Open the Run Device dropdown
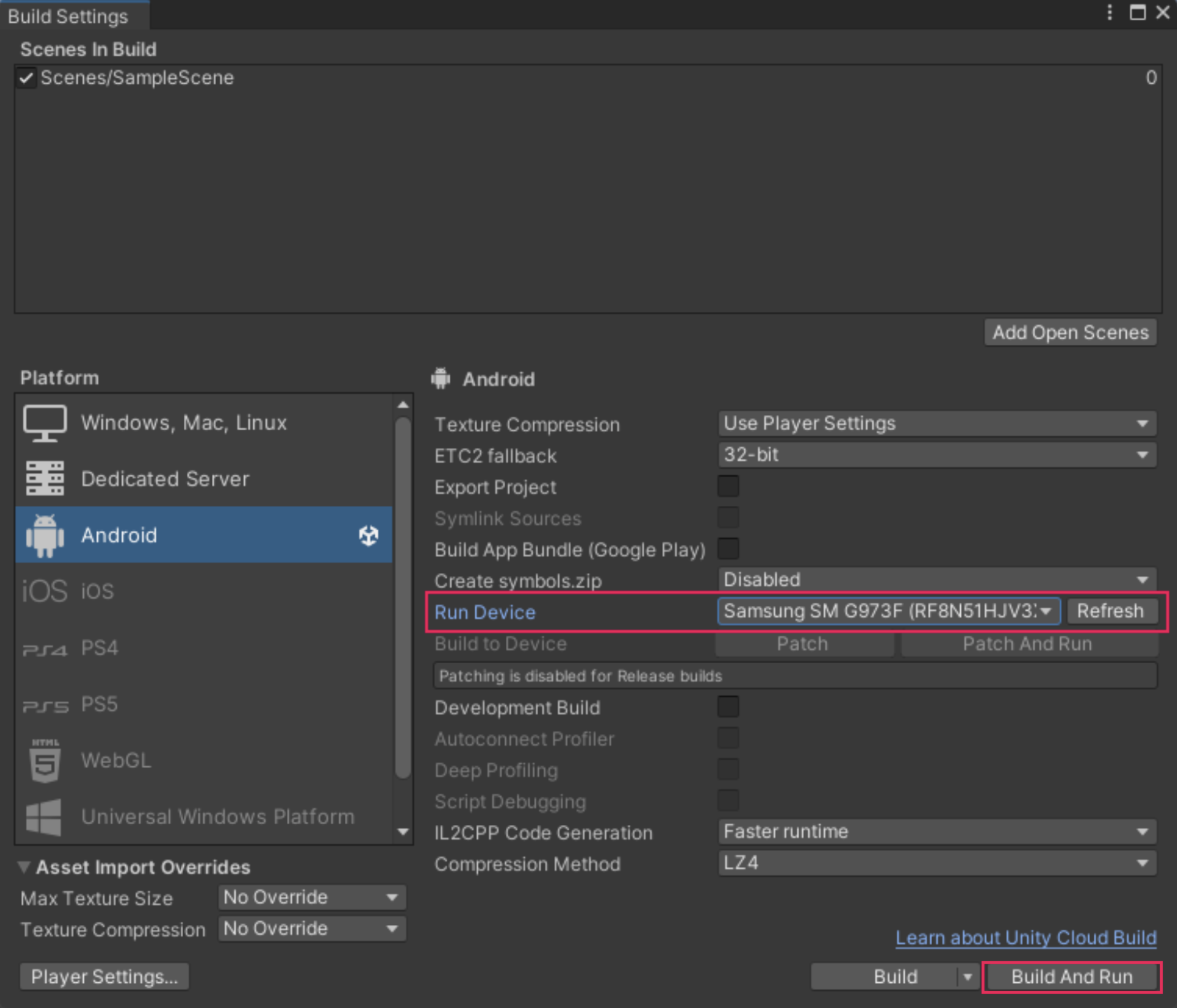Viewport: 1177px width, 1008px height. (x=888, y=611)
